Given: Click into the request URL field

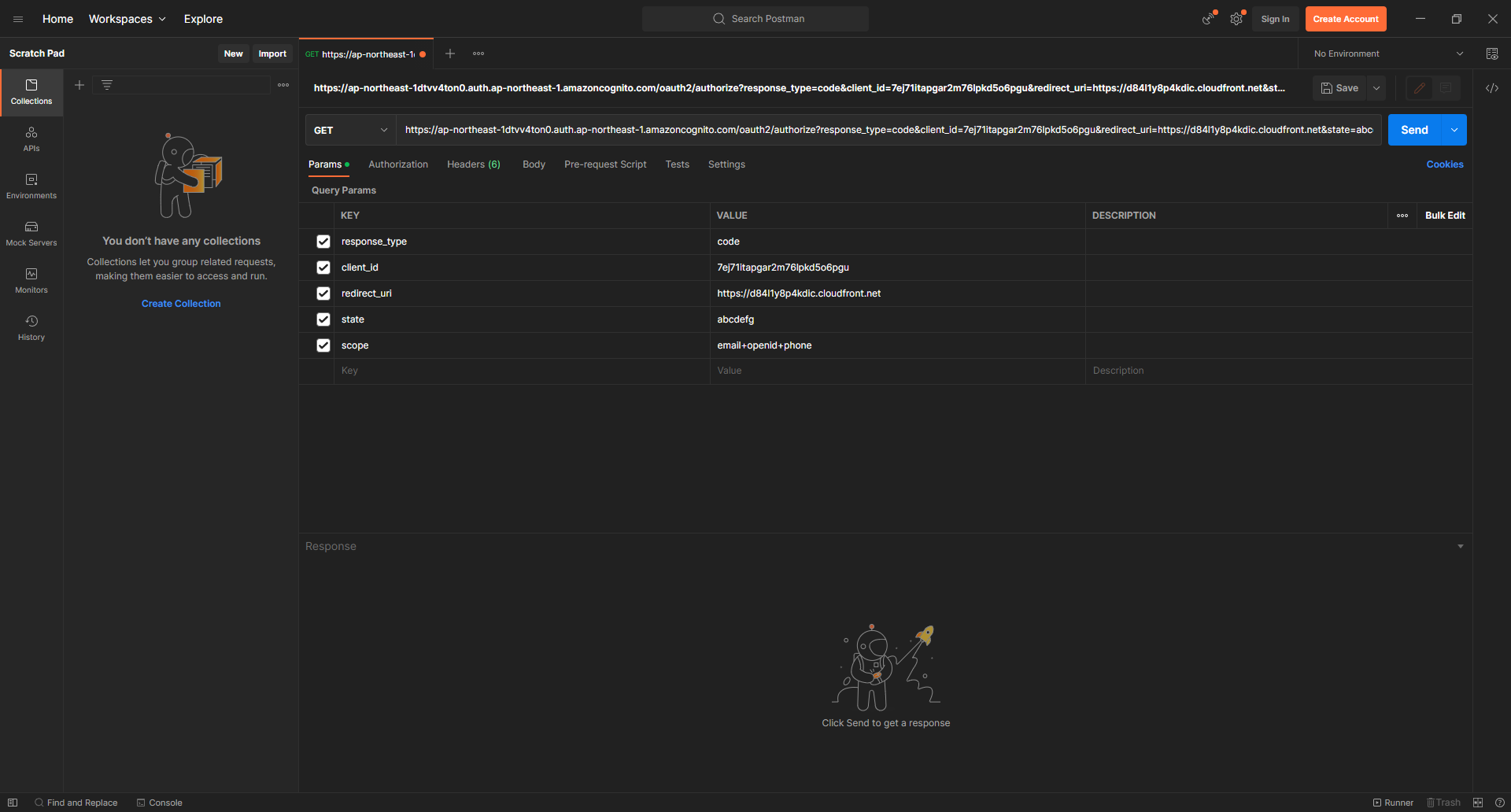Looking at the screenshot, I should (889, 130).
